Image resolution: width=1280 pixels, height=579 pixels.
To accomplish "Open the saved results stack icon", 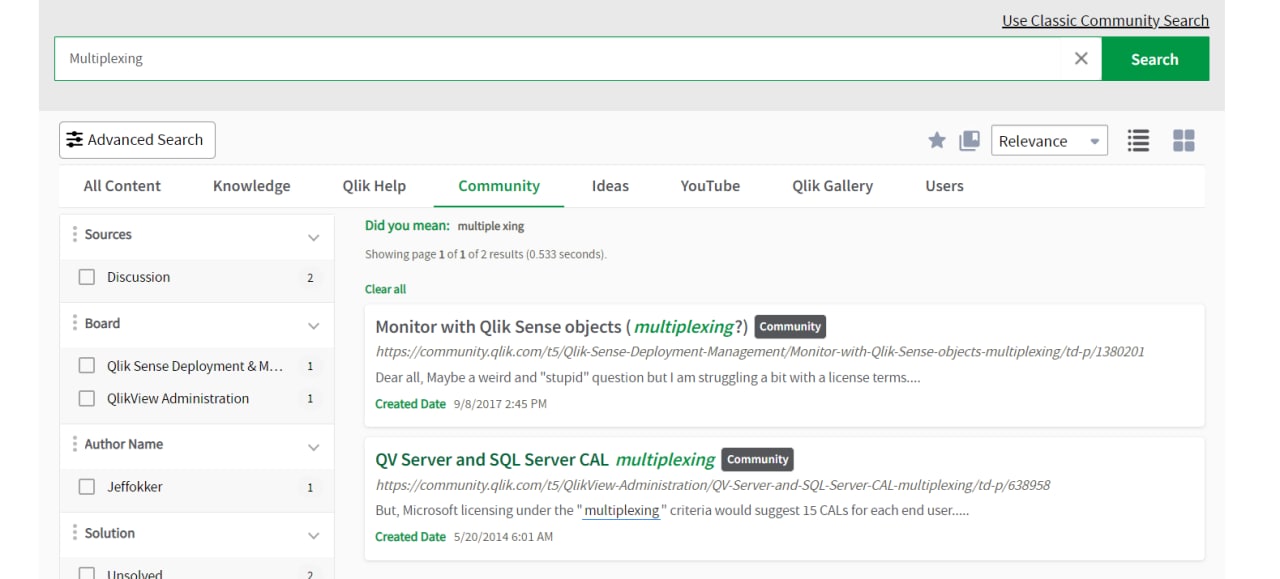I will coord(969,141).
